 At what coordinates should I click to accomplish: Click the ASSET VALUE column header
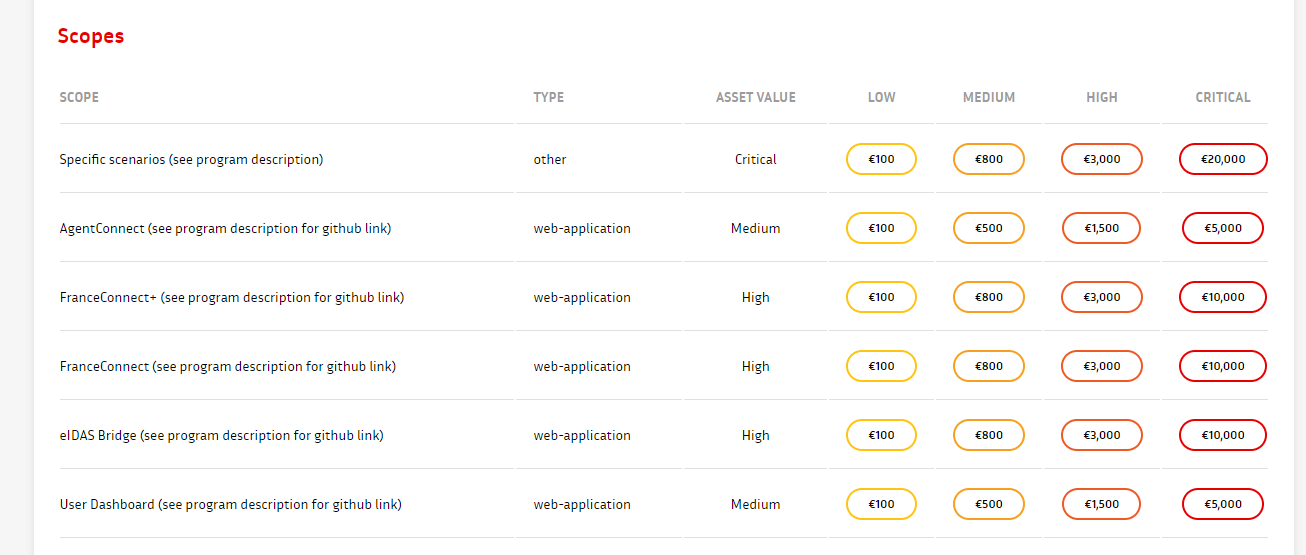756,97
